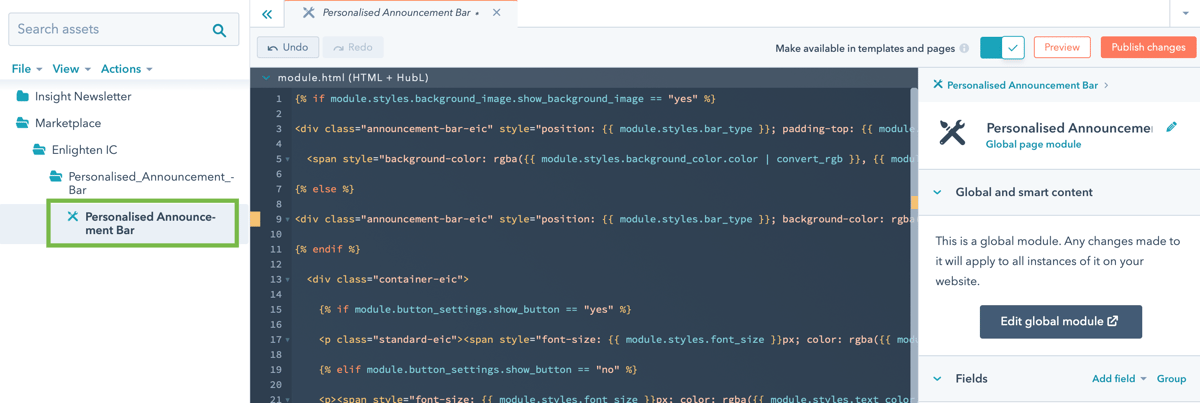
Task: Toggle make available in templates and pages
Action: (1002, 47)
